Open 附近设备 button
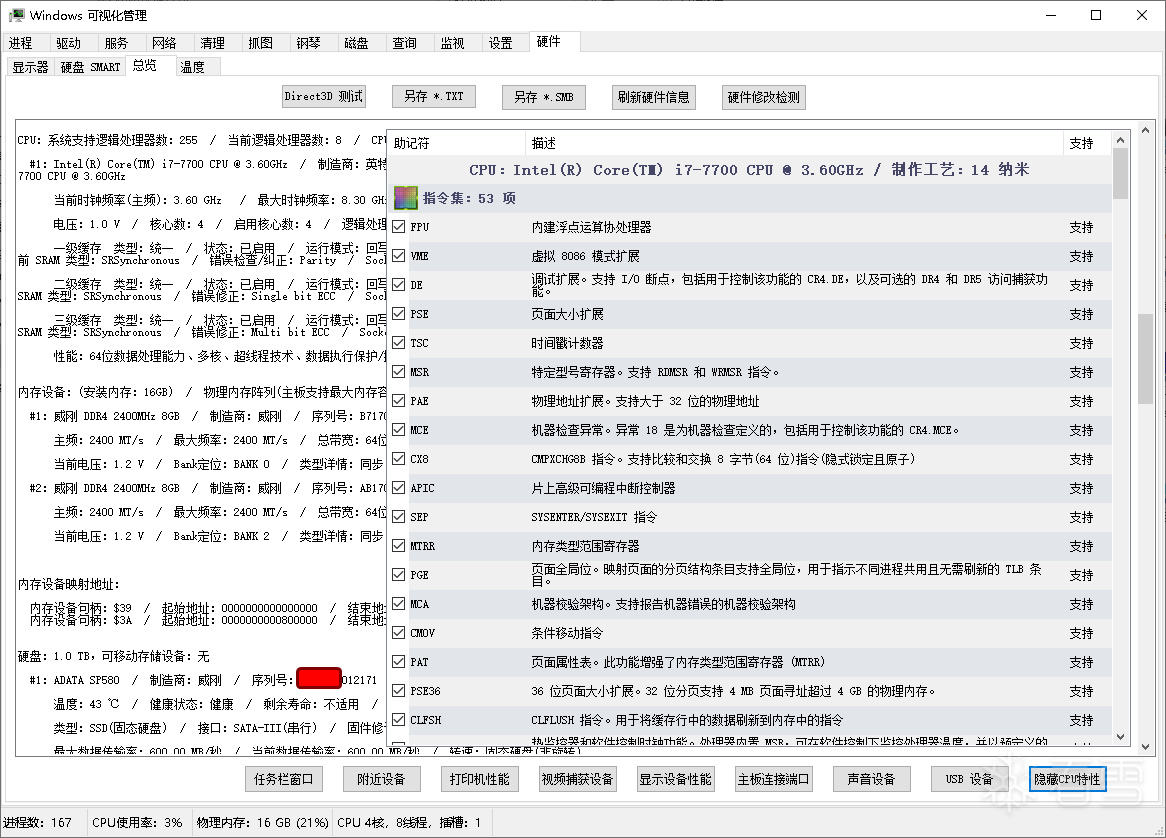Screen dimensions: 1166x838 pos(381,779)
